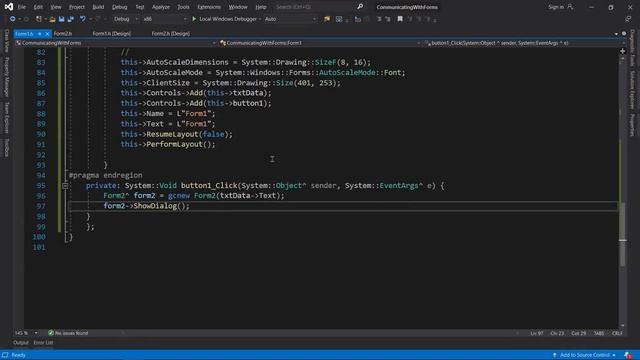Open the Team Explorer side tab

[x=7, y=118]
